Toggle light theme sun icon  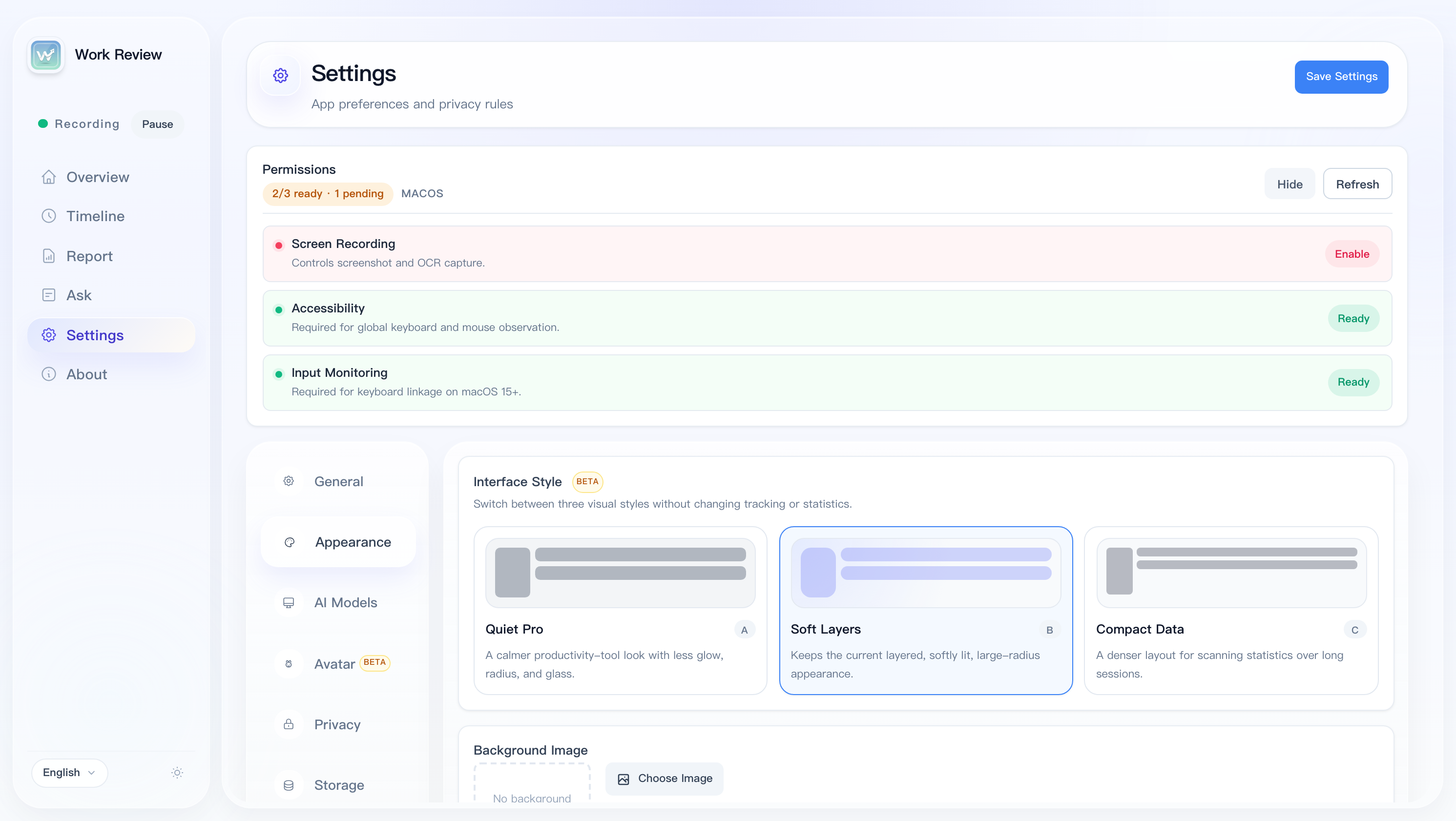177,773
